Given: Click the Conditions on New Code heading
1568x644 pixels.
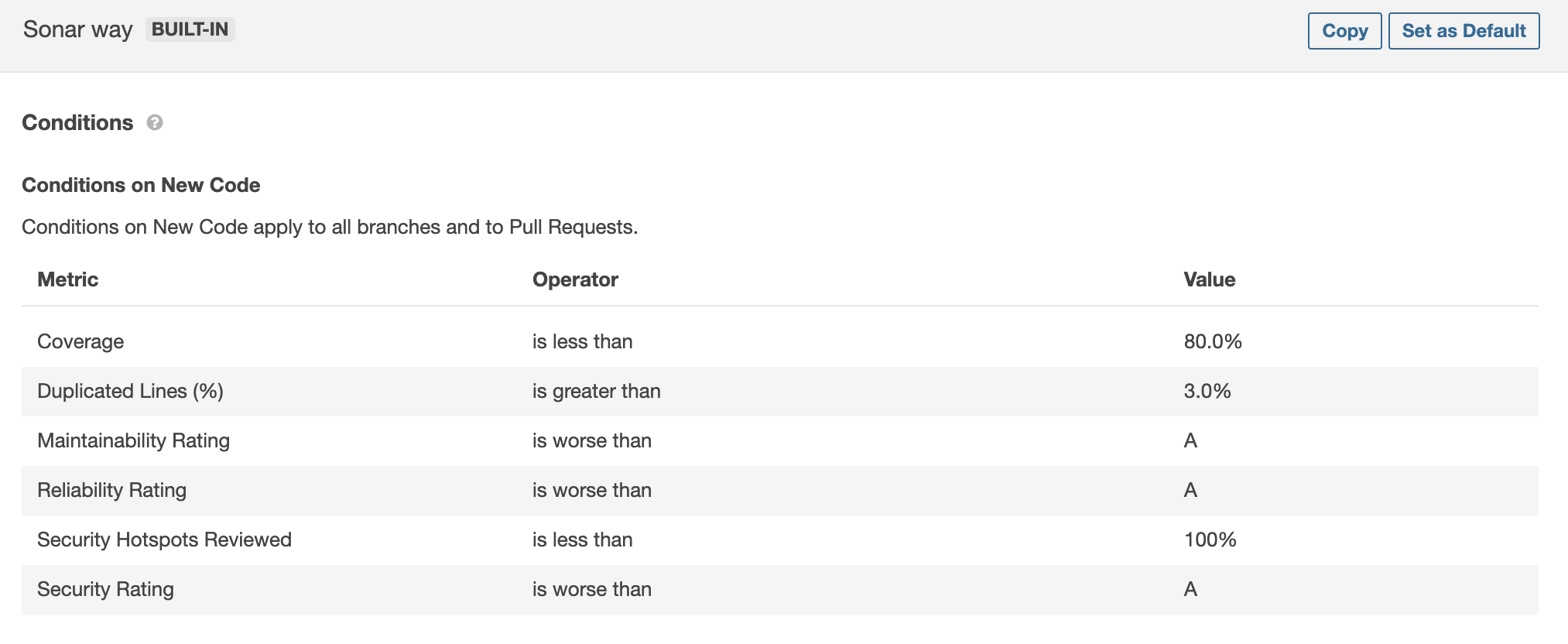Looking at the screenshot, I should (x=141, y=185).
